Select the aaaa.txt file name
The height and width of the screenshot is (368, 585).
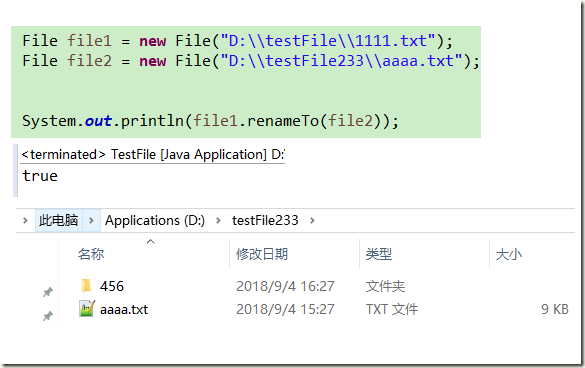[124, 309]
